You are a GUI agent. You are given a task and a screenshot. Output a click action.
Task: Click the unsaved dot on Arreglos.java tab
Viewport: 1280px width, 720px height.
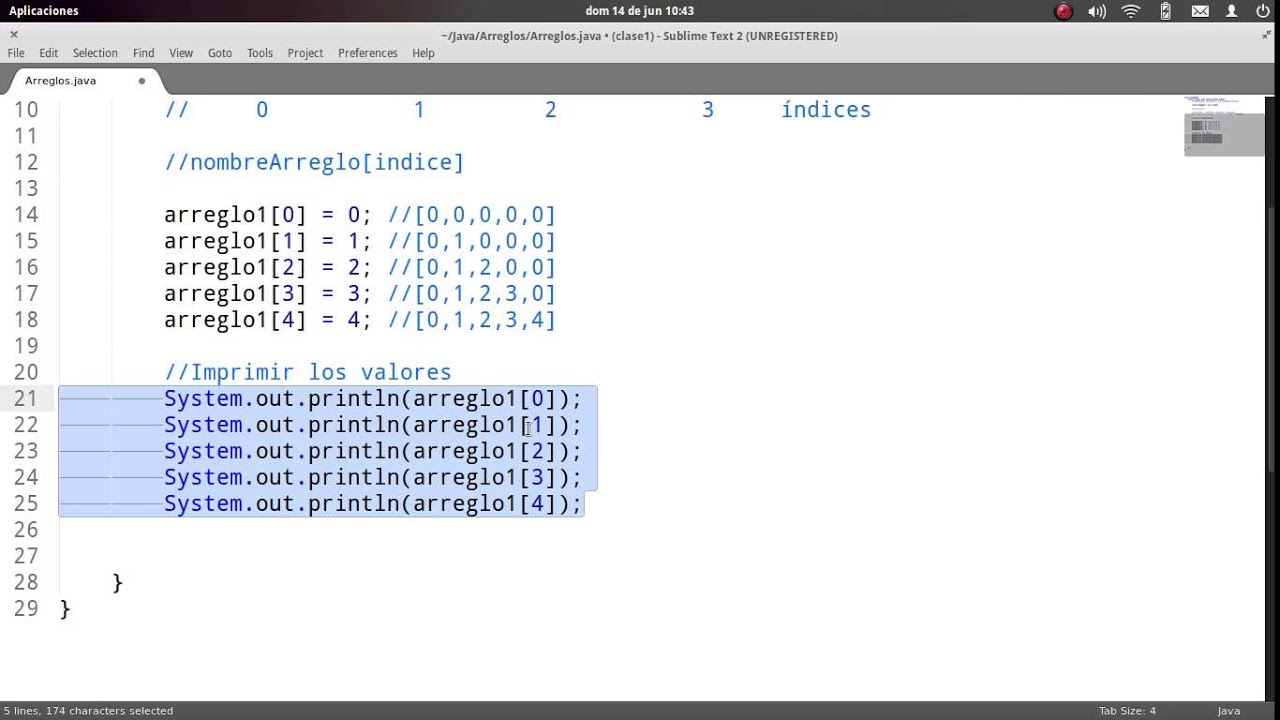click(x=142, y=81)
